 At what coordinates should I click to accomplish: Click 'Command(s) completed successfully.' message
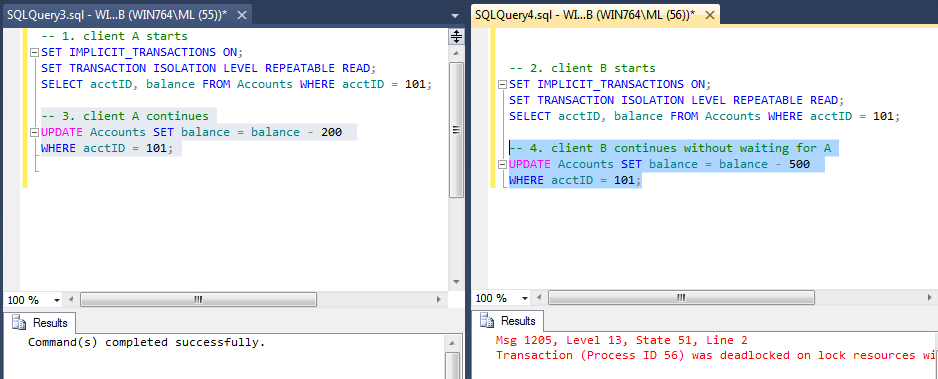click(x=147, y=343)
